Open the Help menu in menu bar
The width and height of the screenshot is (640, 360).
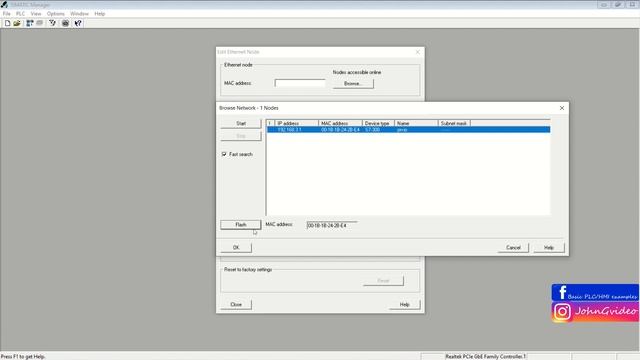(x=100, y=13)
